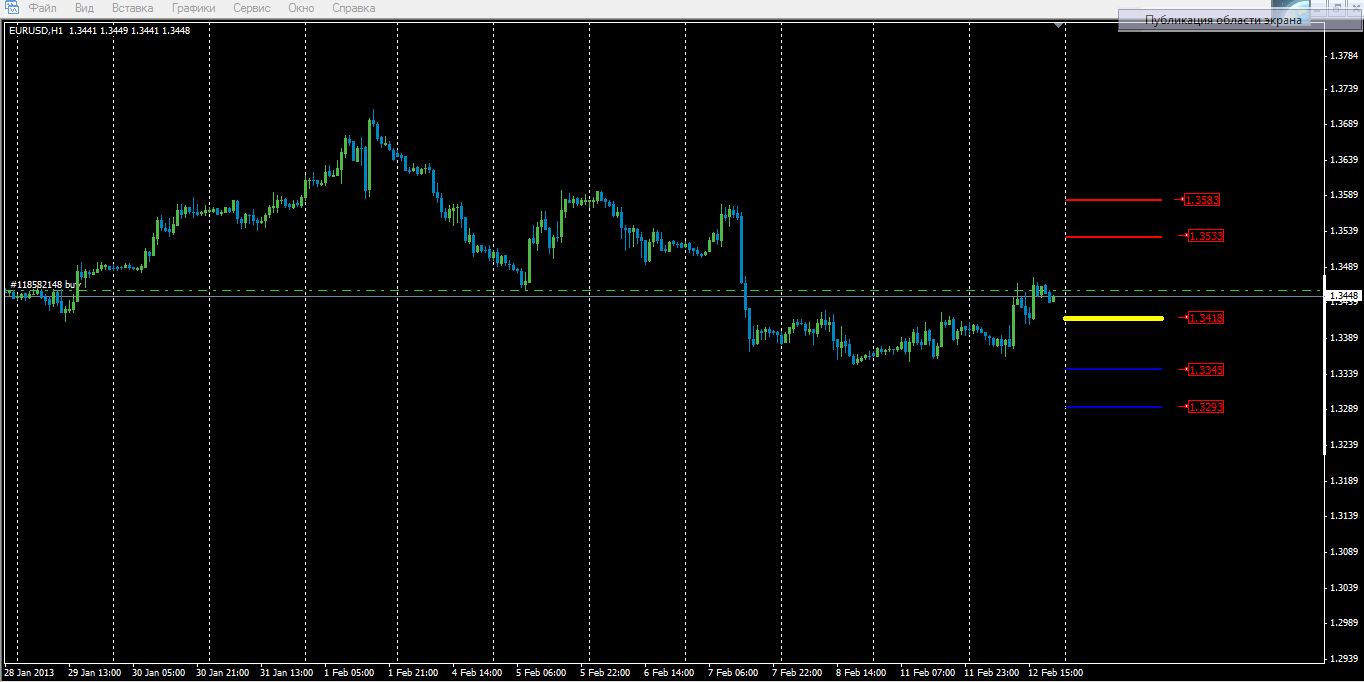Image resolution: width=1364 pixels, height=682 pixels.
Task: Open the Сервис menu
Action: point(251,8)
